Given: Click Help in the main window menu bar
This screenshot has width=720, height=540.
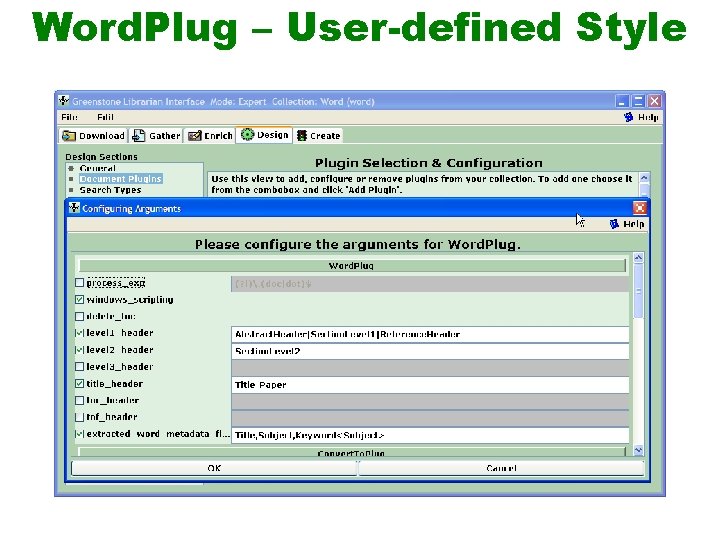Looking at the screenshot, I should point(641,117).
